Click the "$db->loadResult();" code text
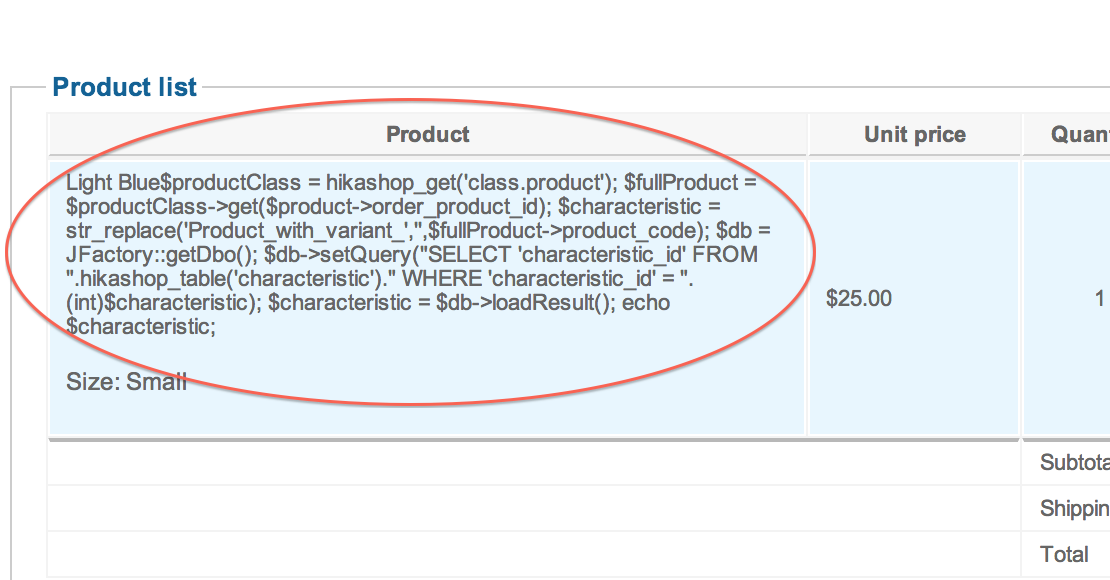The width and height of the screenshot is (1110, 580). click(526, 303)
